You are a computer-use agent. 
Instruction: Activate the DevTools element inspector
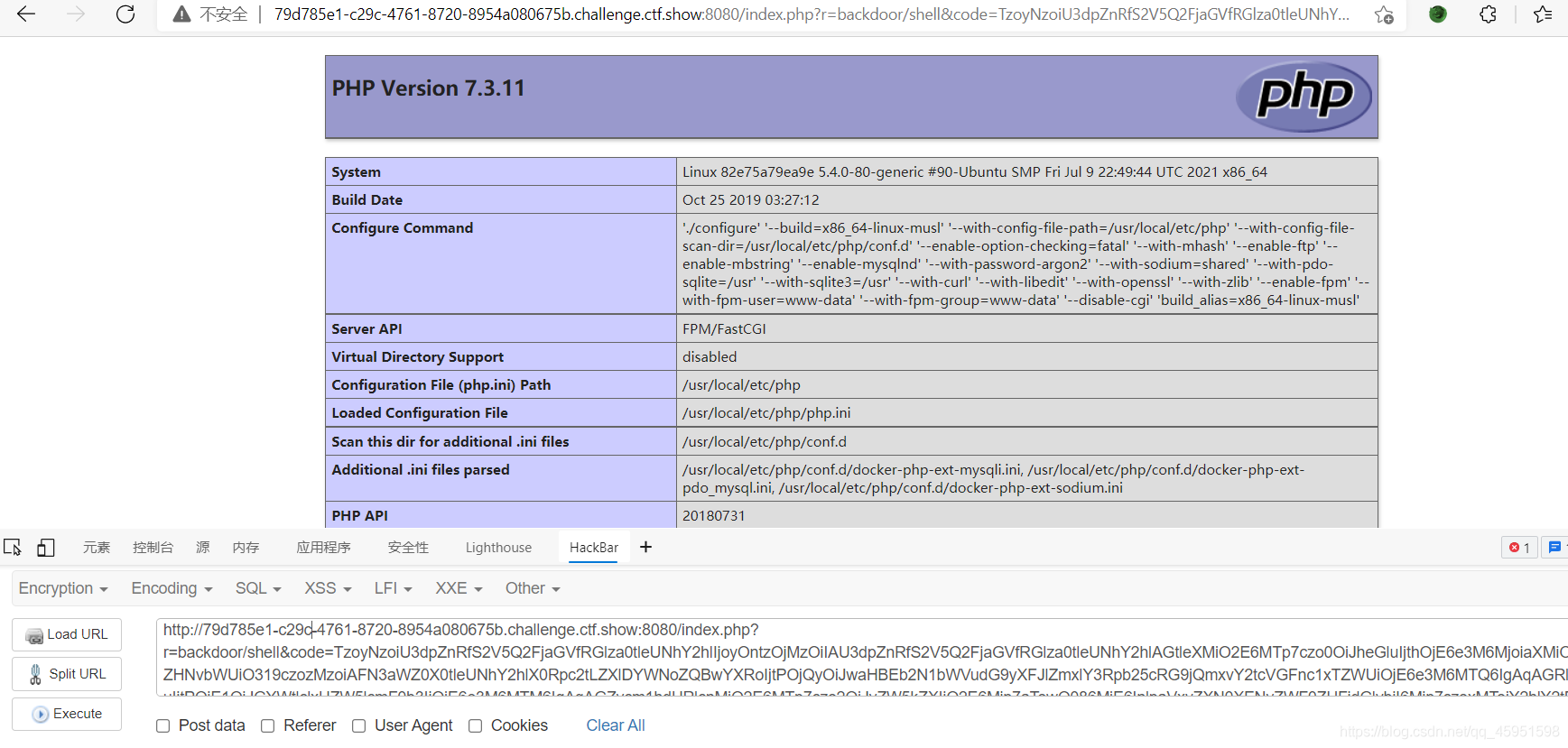13,548
